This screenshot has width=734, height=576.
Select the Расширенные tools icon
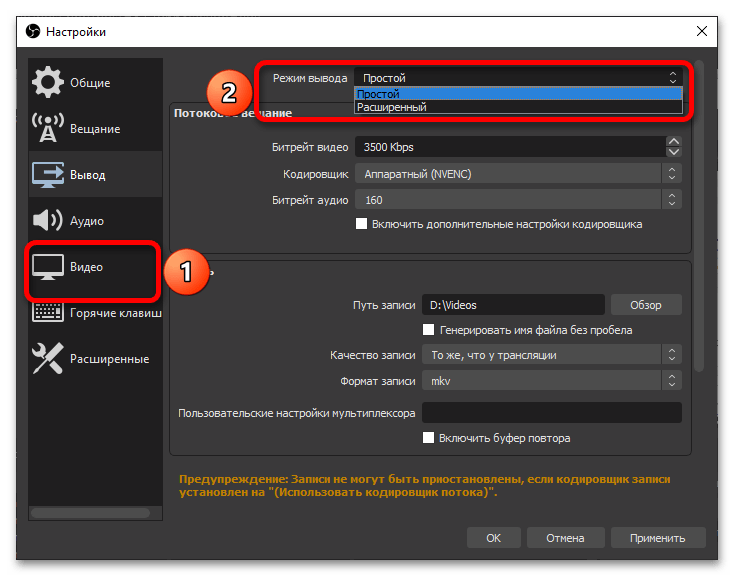(48, 358)
